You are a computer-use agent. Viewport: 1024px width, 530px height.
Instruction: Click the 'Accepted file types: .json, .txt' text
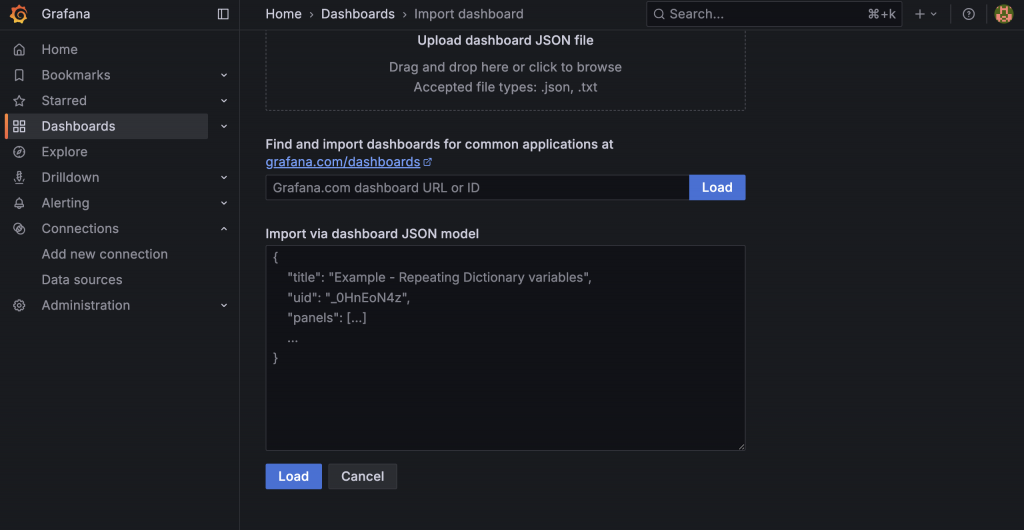point(505,87)
